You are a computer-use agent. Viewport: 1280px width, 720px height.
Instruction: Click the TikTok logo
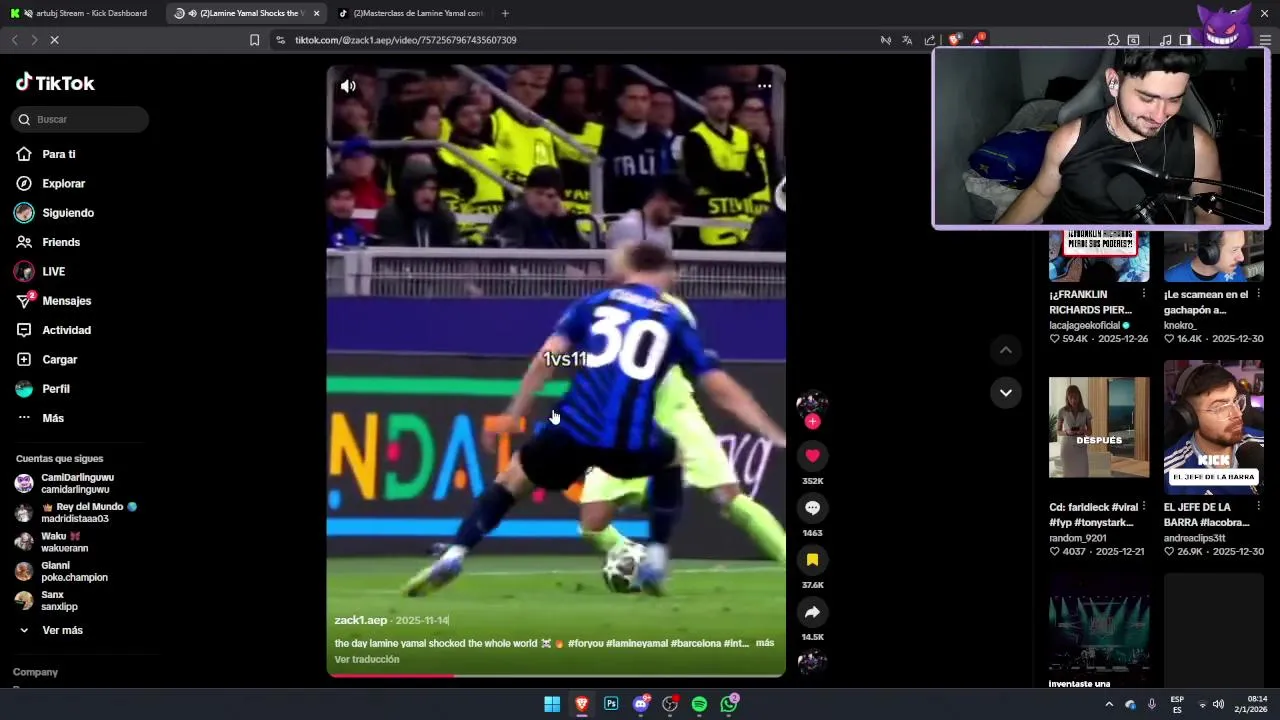[55, 83]
